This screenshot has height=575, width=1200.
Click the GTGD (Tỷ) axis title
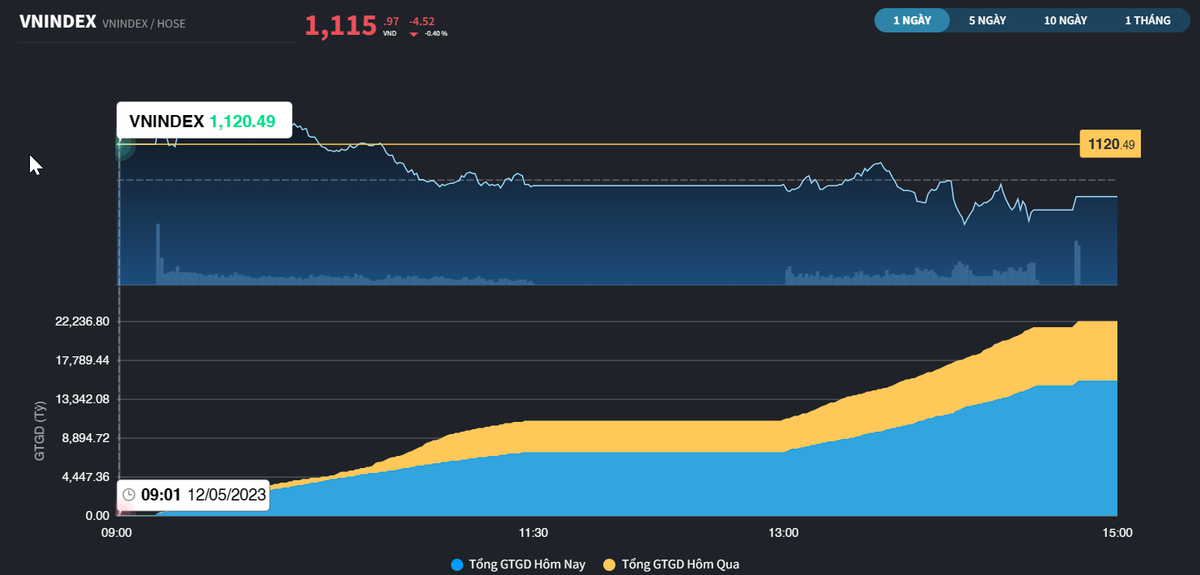click(x=40, y=431)
